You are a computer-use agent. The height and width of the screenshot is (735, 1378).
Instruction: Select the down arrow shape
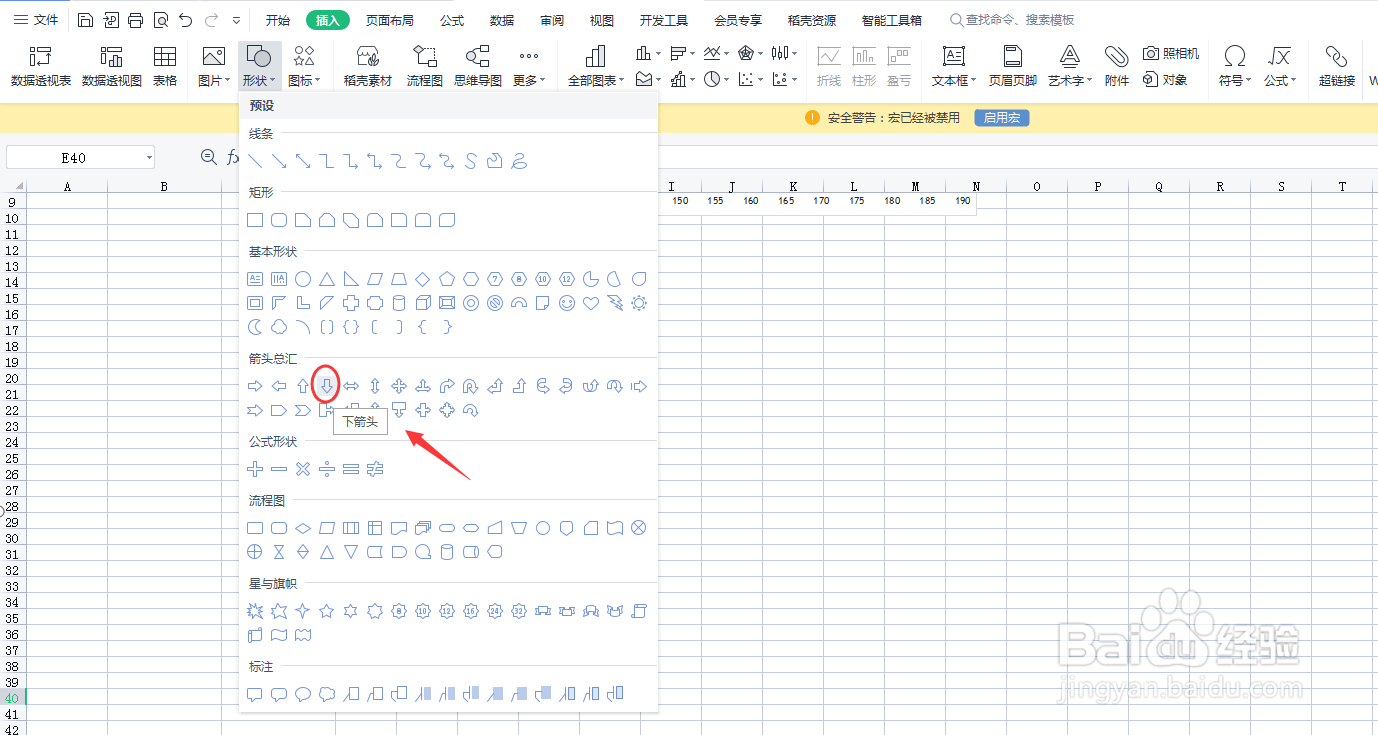pyautogui.click(x=326, y=386)
